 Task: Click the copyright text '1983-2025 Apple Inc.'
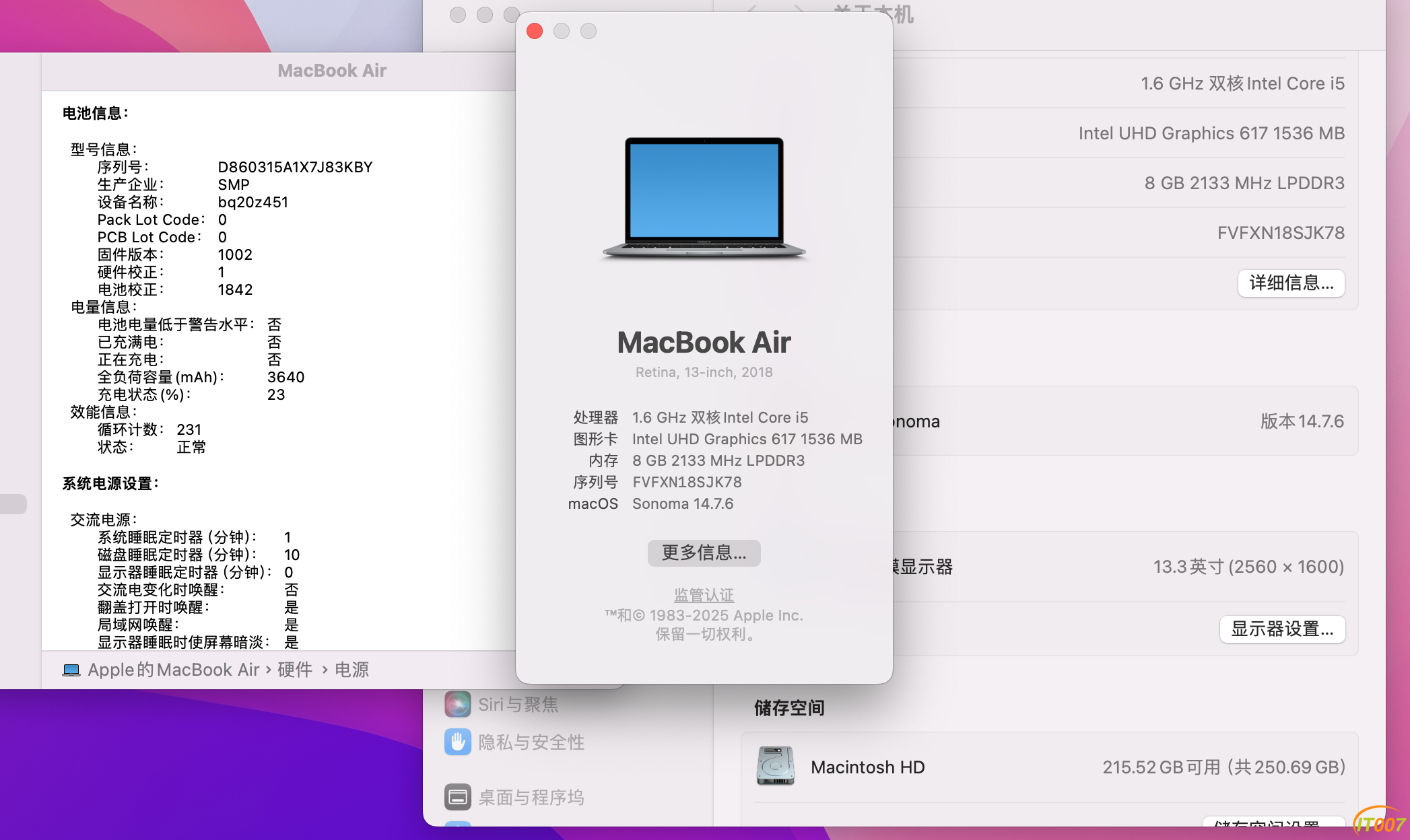727,615
